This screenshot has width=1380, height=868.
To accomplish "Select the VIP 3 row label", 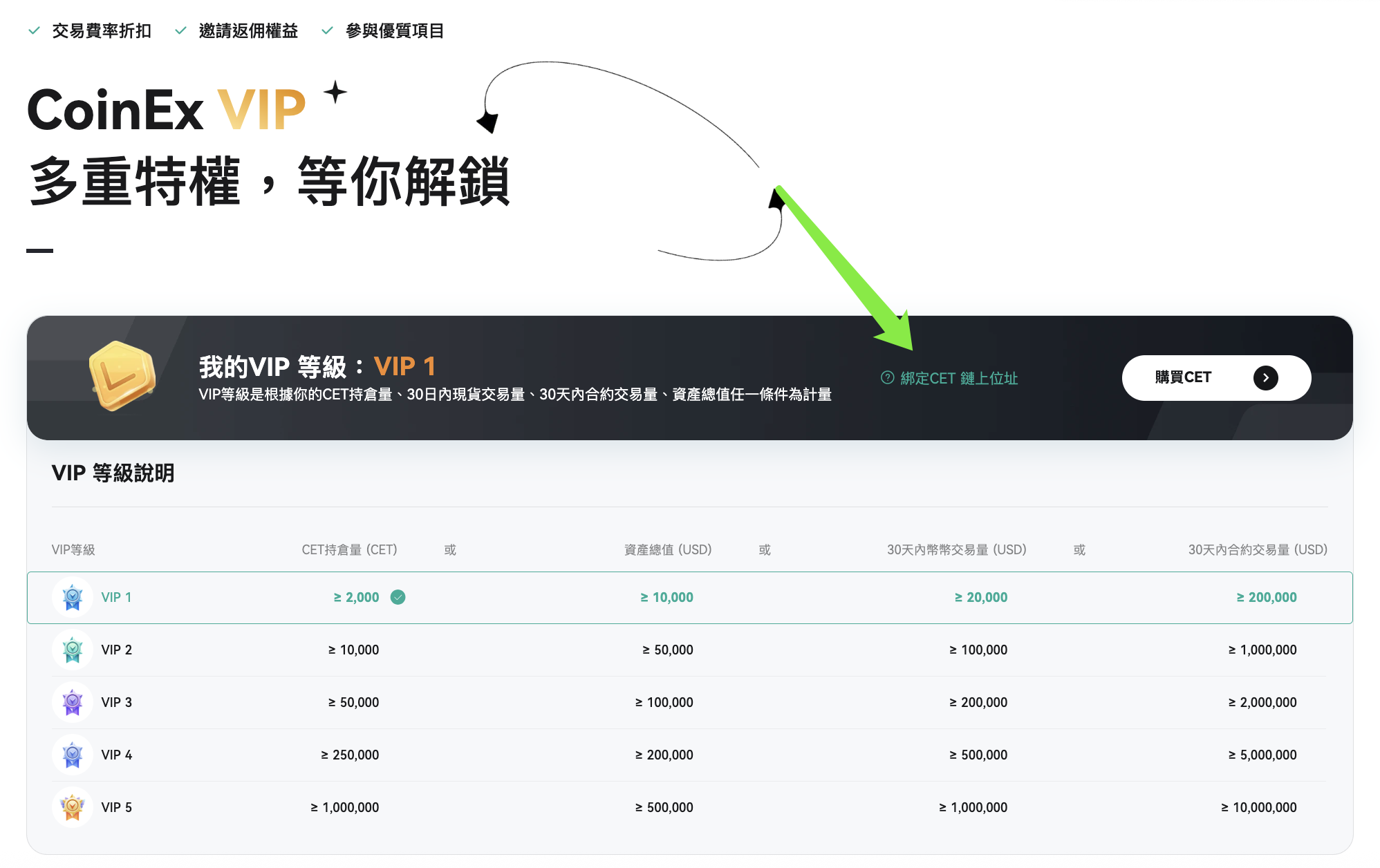I will (116, 702).
